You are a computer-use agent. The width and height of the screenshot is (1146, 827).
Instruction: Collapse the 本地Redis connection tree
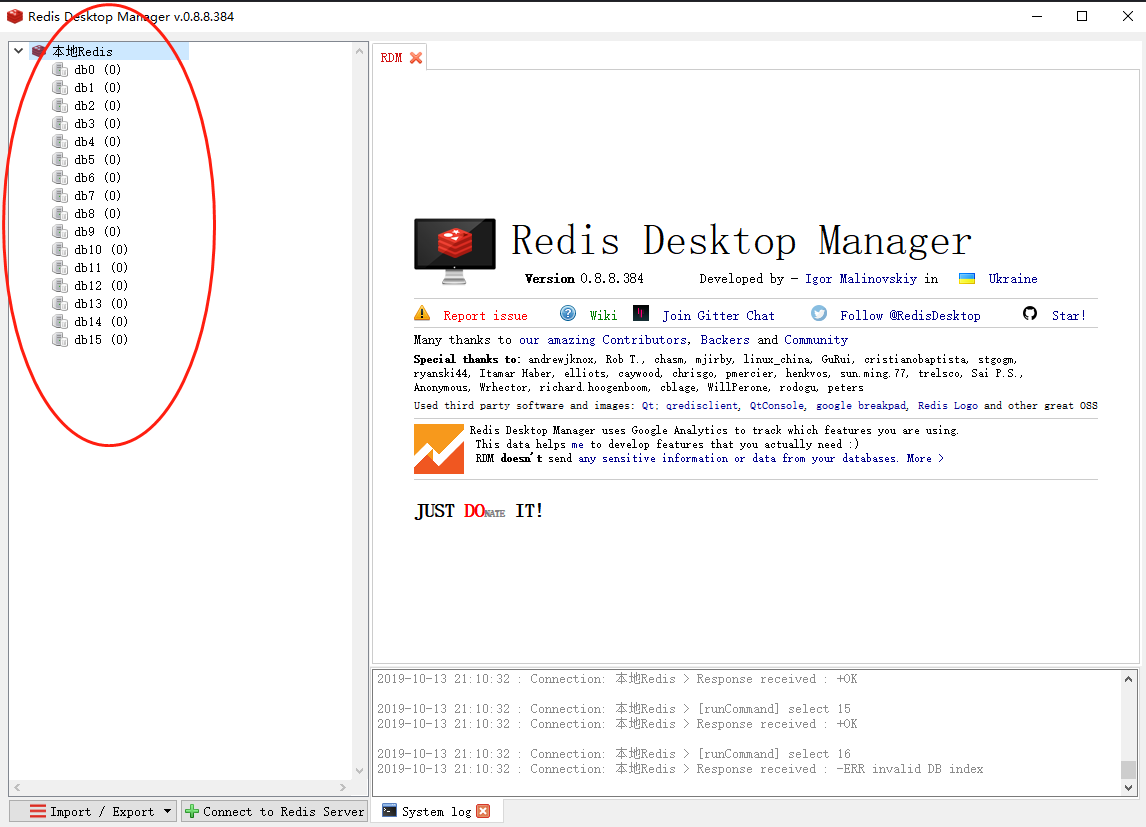pyautogui.click(x=19, y=51)
